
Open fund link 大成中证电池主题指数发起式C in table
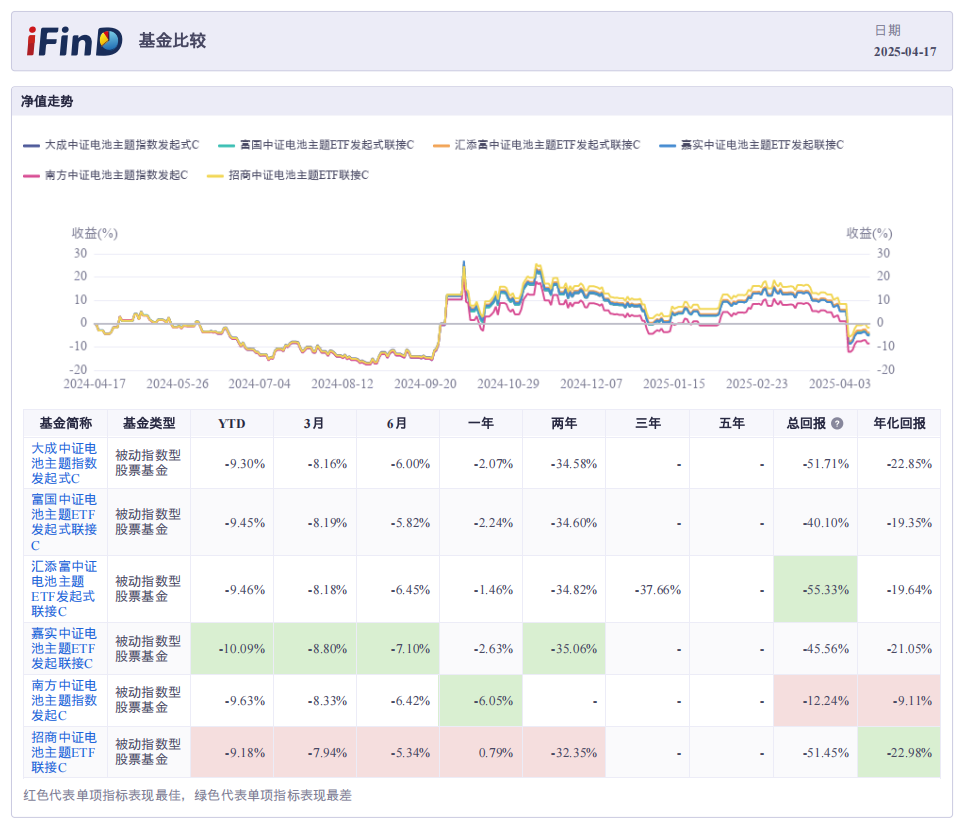coord(64,463)
